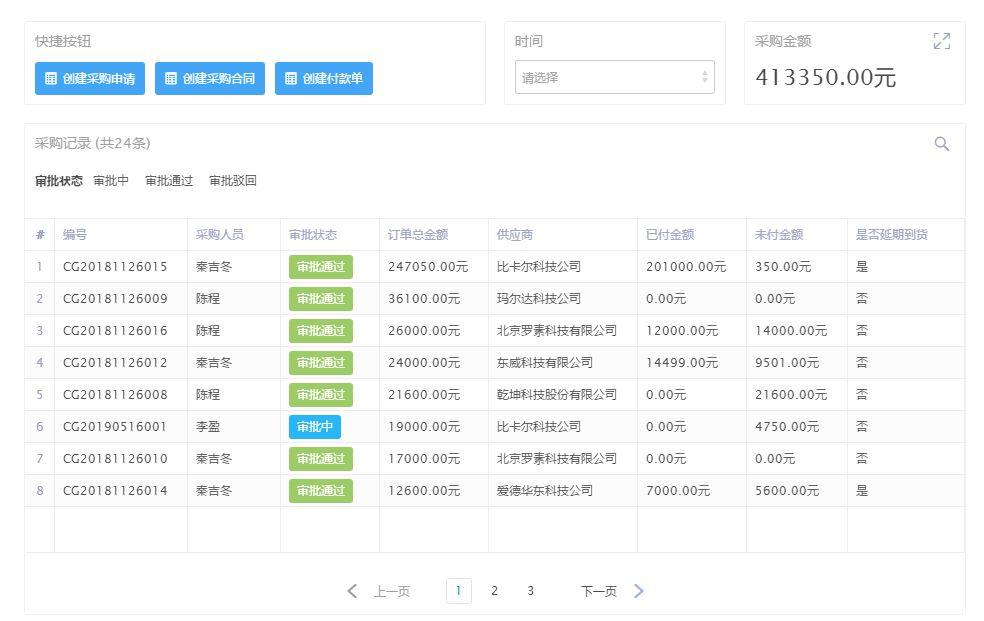Click the total 413350.00元 figure
The image size is (984, 621).
[x=826, y=77]
